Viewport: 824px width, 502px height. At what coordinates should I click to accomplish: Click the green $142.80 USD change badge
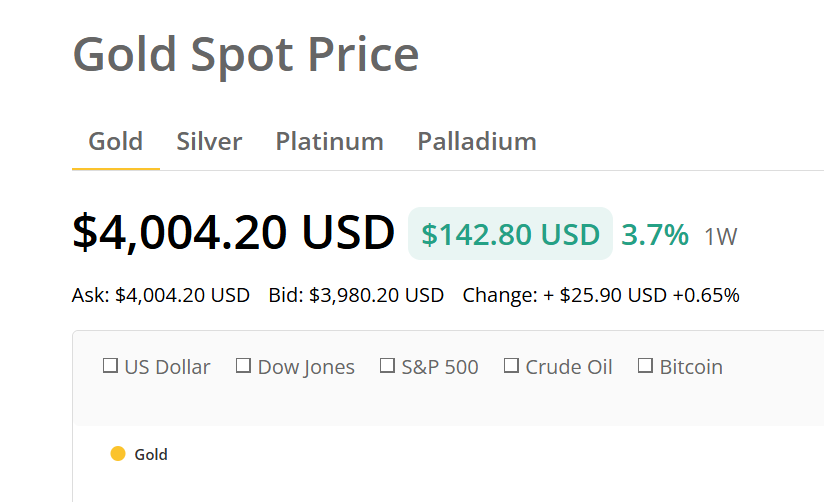[x=510, y=234]
